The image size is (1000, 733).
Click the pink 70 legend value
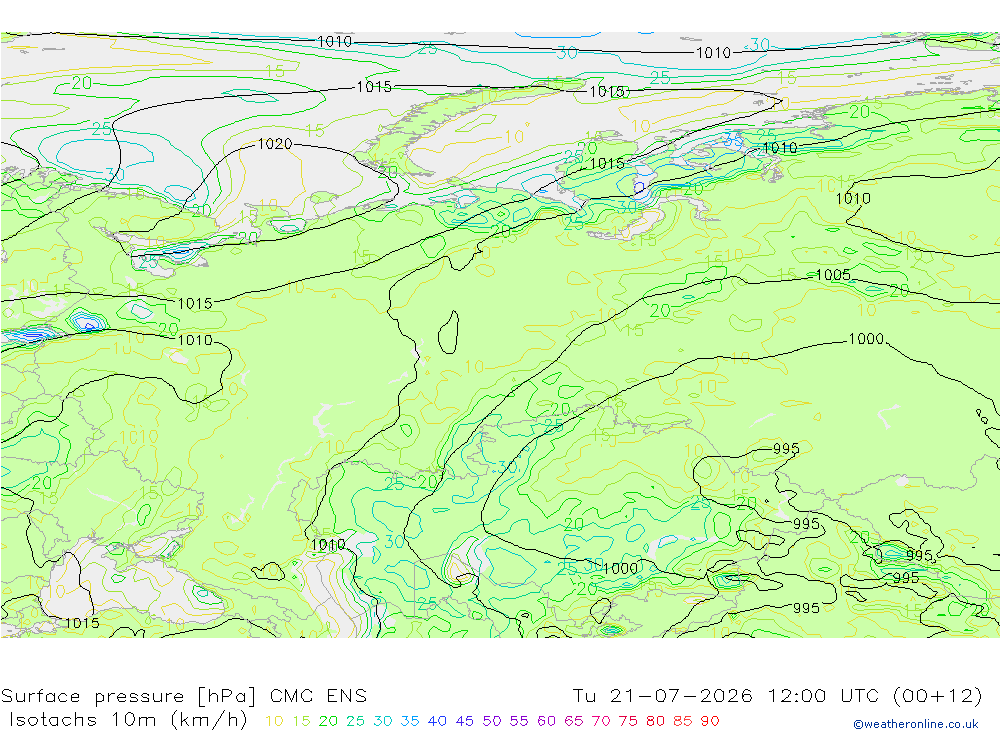coord(601,722)
